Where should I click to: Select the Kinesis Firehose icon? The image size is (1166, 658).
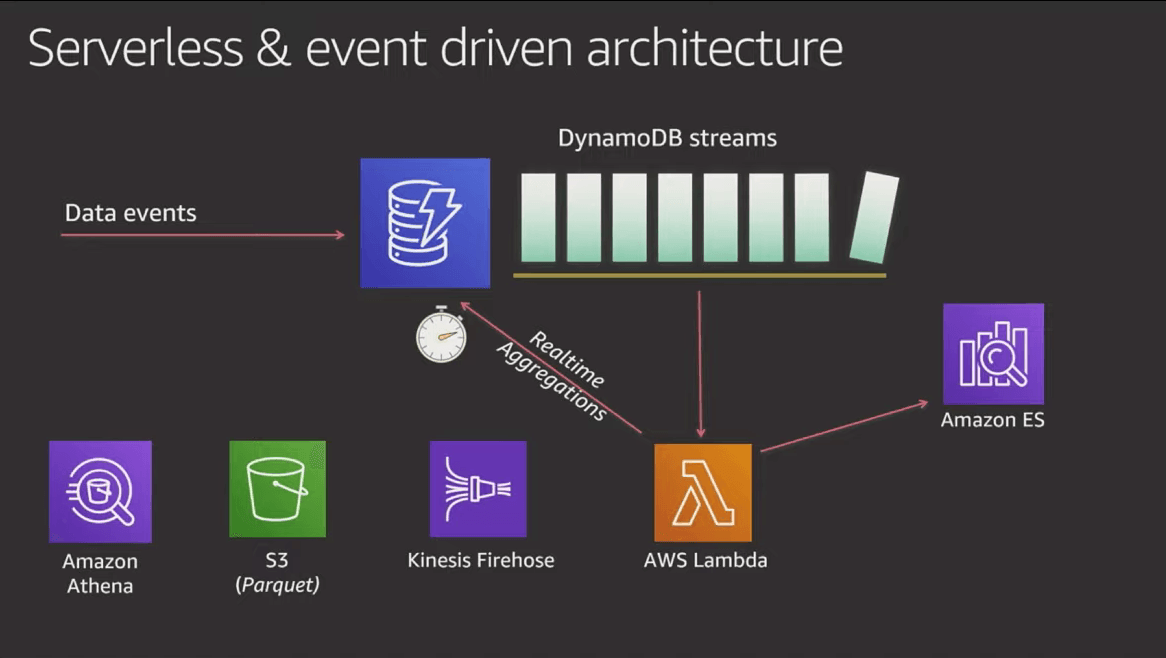click(478, 488)
